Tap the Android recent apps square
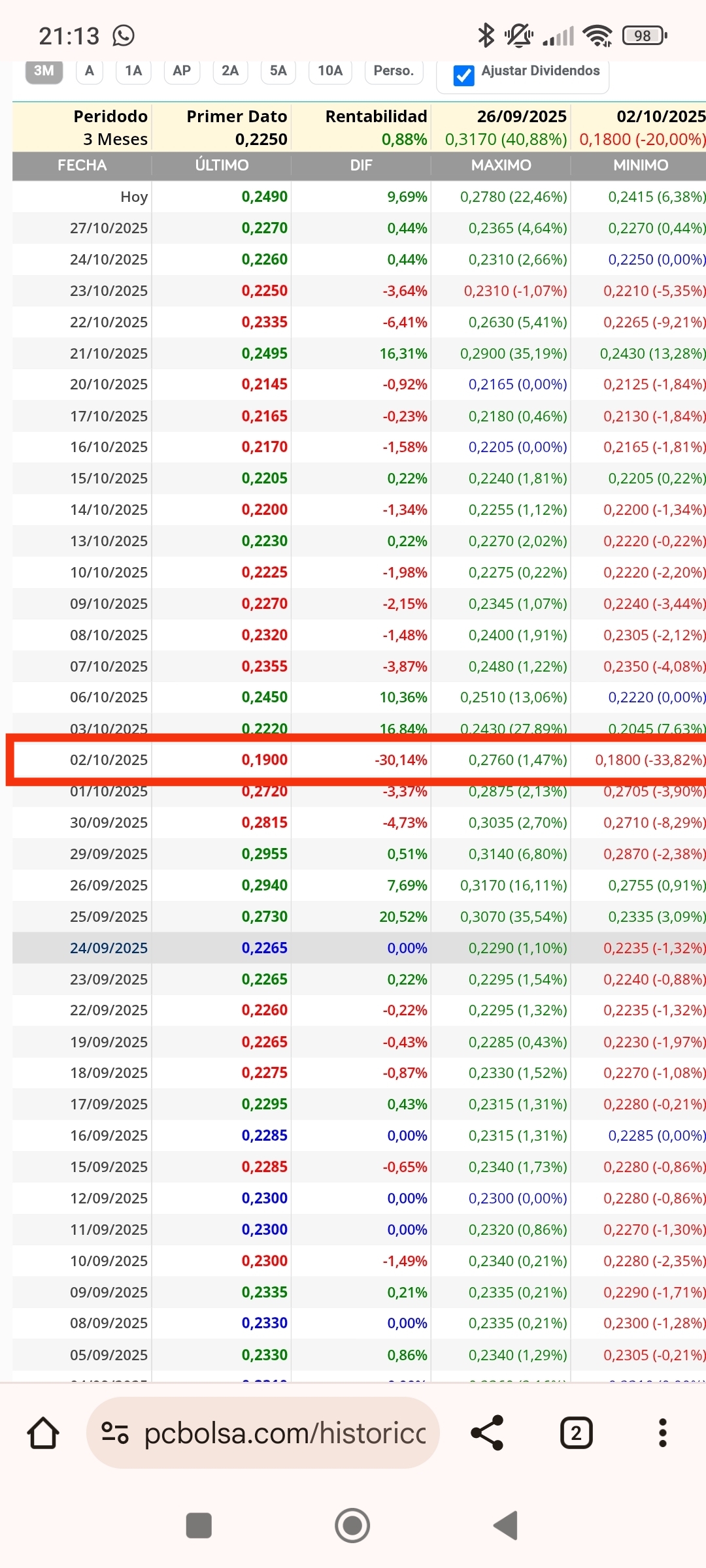The width and height of the screenshot is (706, 1568). tap(199, 1526)
